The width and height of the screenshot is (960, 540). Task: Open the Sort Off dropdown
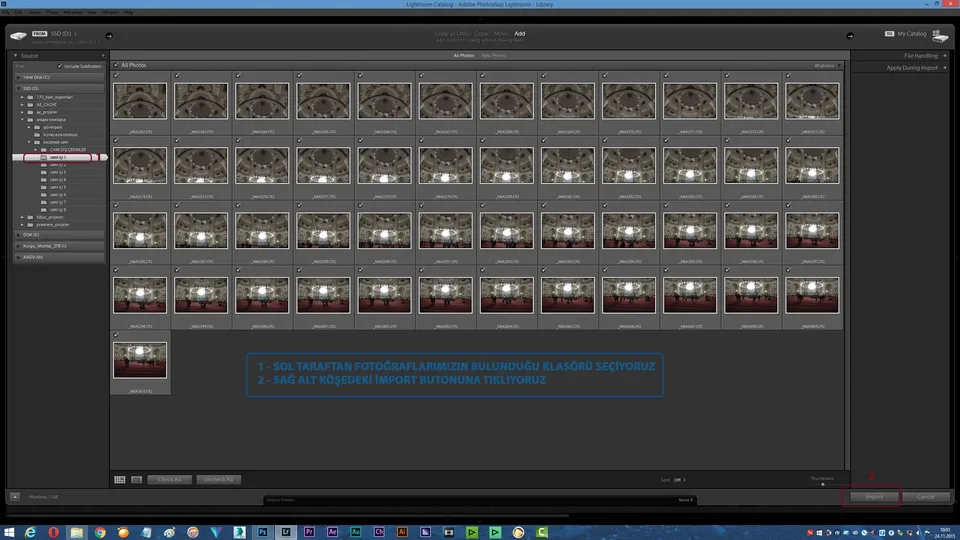click(680, 480)
